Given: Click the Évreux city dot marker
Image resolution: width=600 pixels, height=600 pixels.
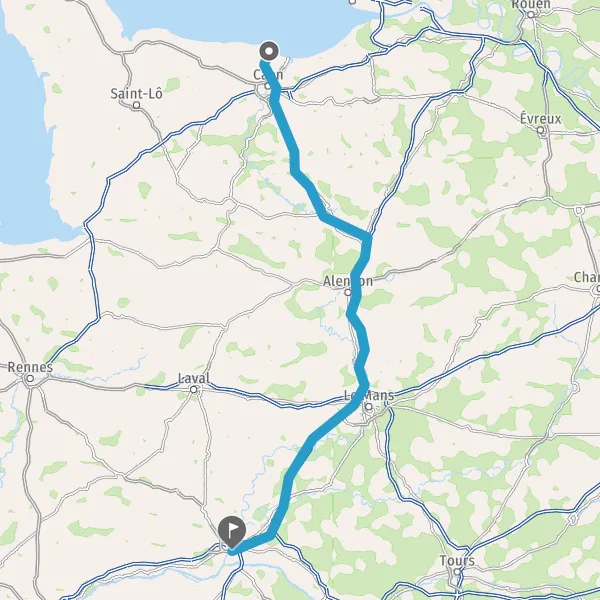Looking at the screenshot, I should click(x=540, y=130).
